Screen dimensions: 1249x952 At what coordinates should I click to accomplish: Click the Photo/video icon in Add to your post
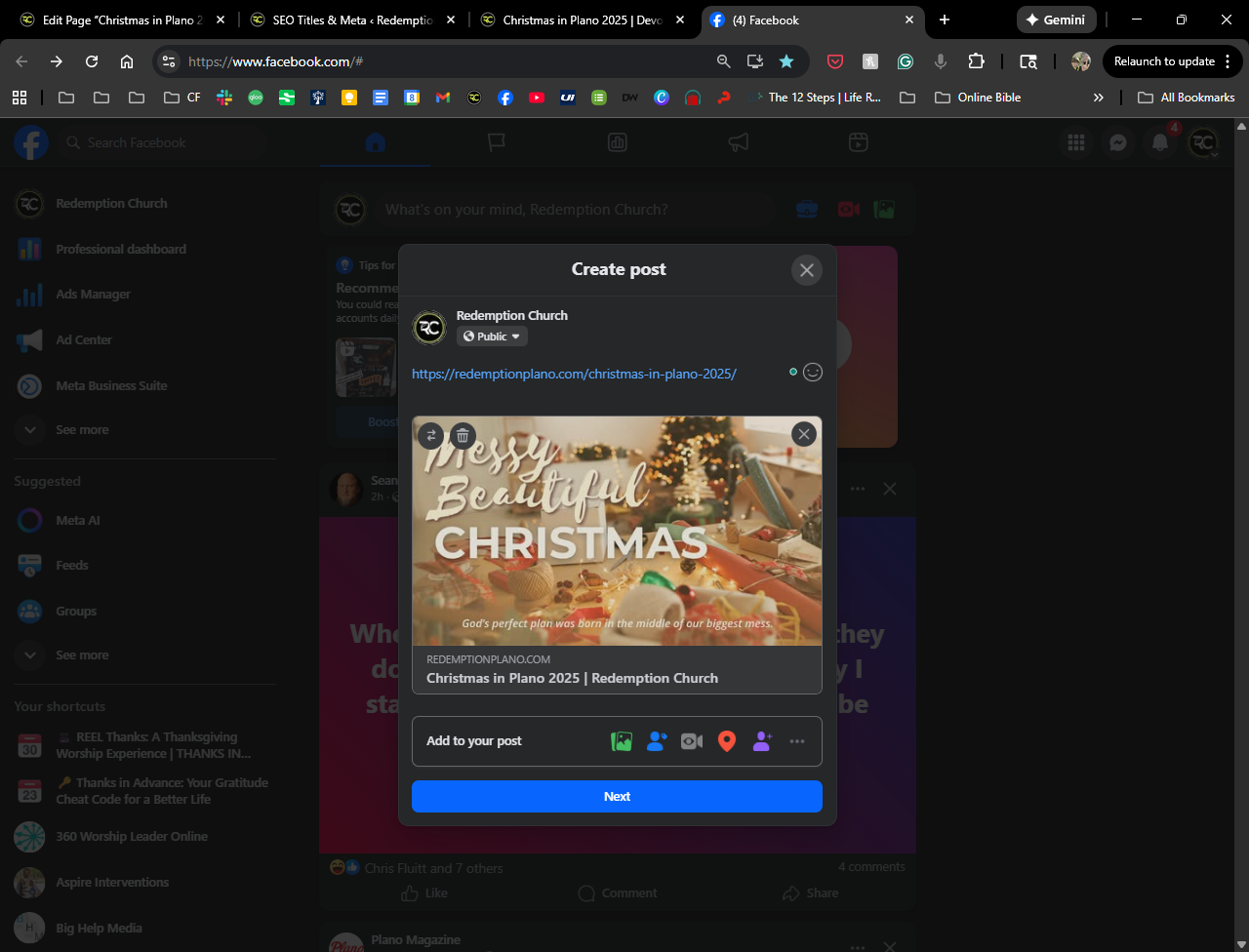tap(622, 741)
